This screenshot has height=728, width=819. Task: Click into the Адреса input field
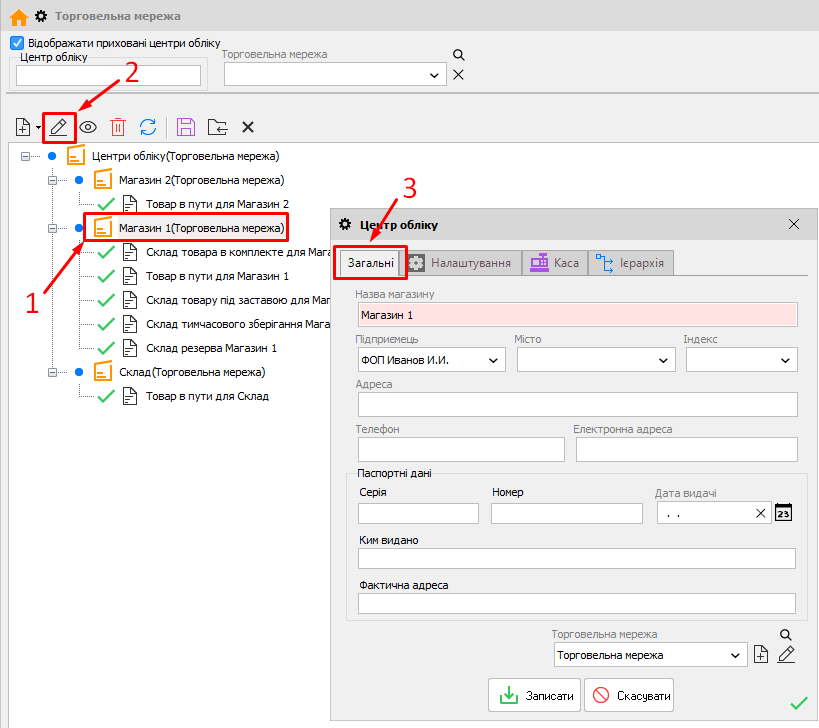click(576, 404)
